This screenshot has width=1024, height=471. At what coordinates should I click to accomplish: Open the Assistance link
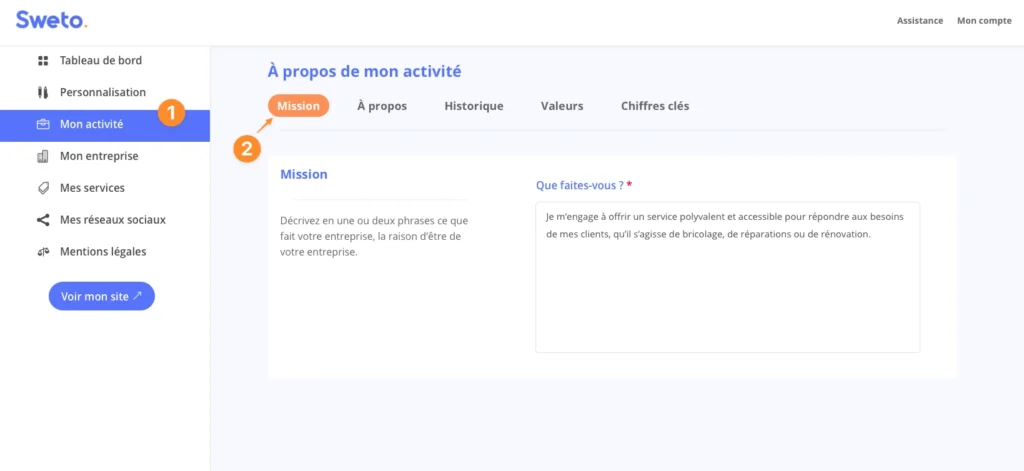[x=919, y=21]
